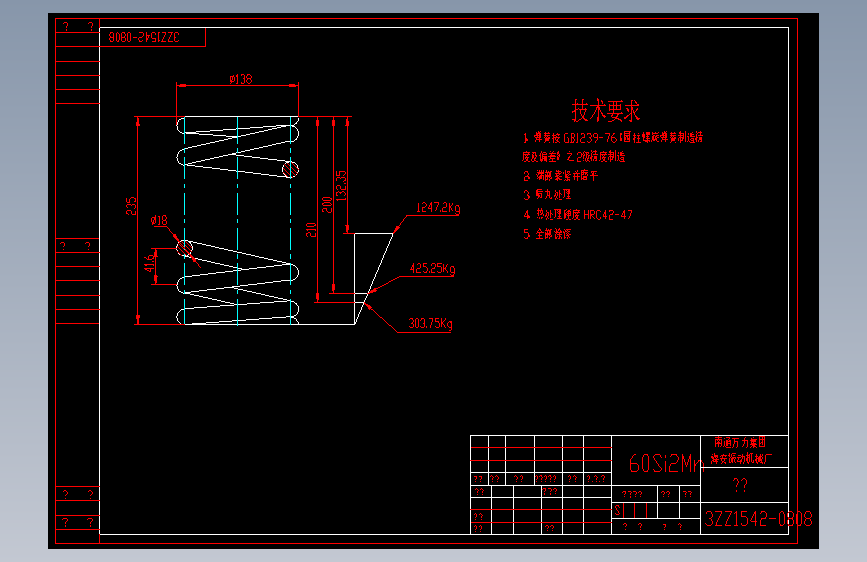Select the ø18 wire diameter label

pos(159,221)
